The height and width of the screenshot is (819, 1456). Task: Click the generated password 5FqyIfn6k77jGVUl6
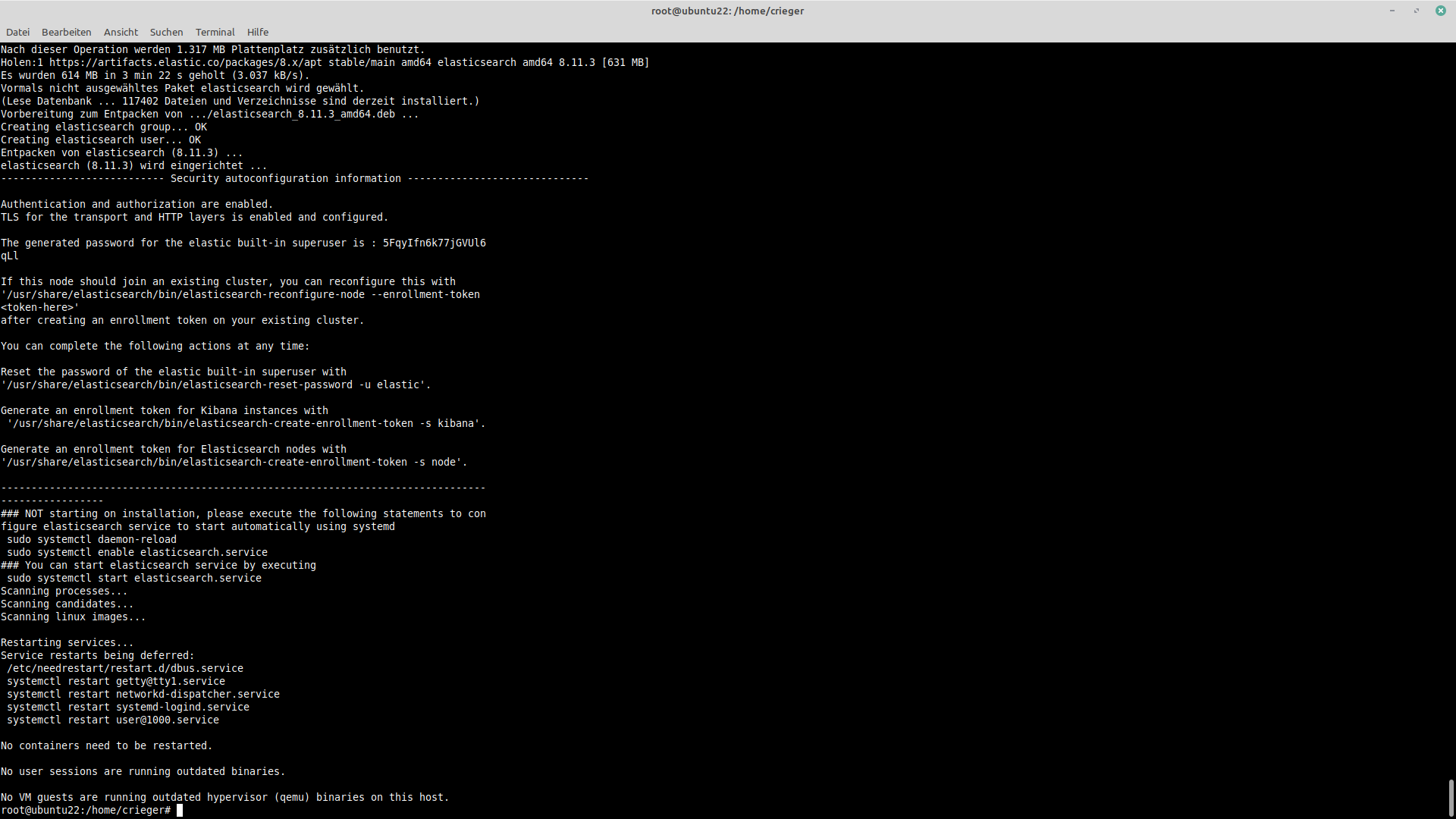pos(434,243)
